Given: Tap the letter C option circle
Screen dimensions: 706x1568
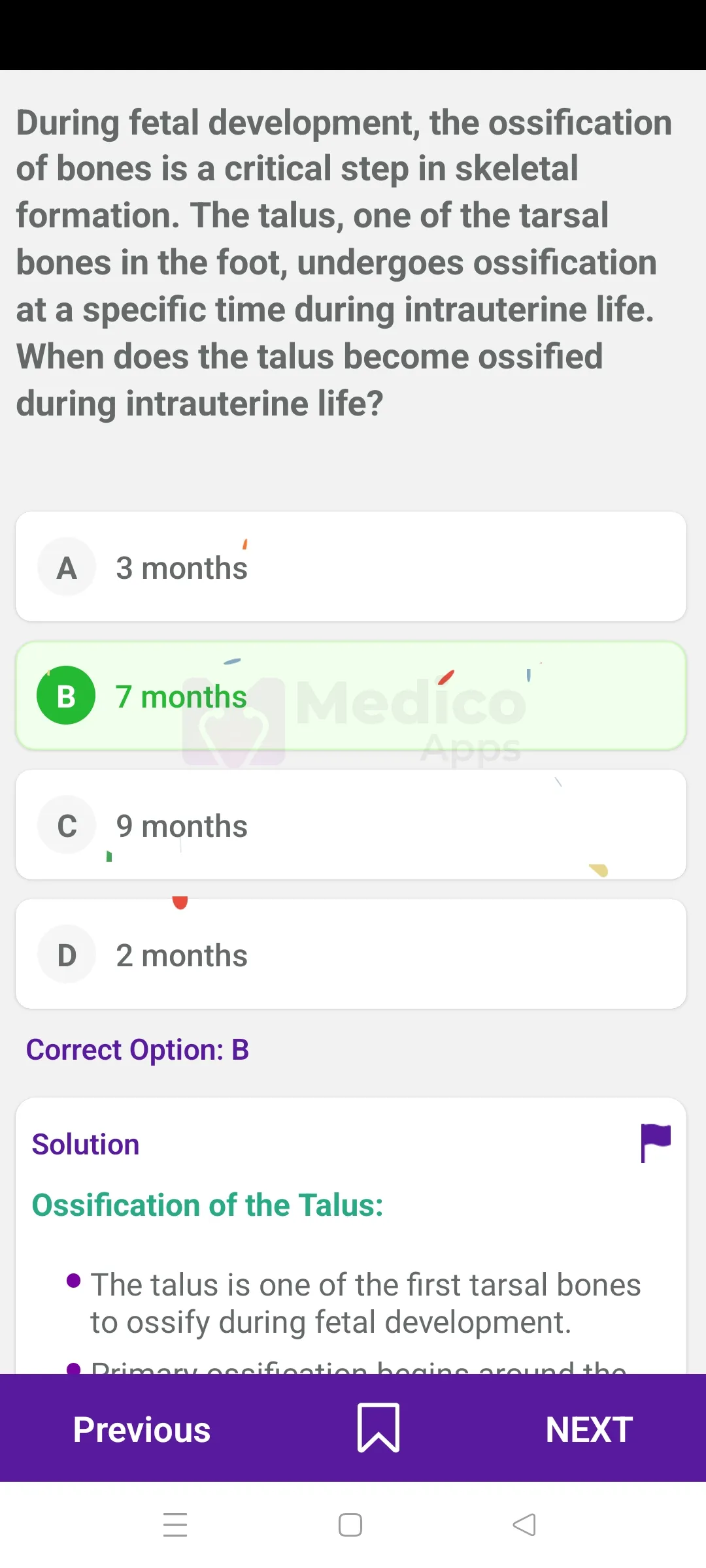Looking at the screenshot, I should 67,825.
